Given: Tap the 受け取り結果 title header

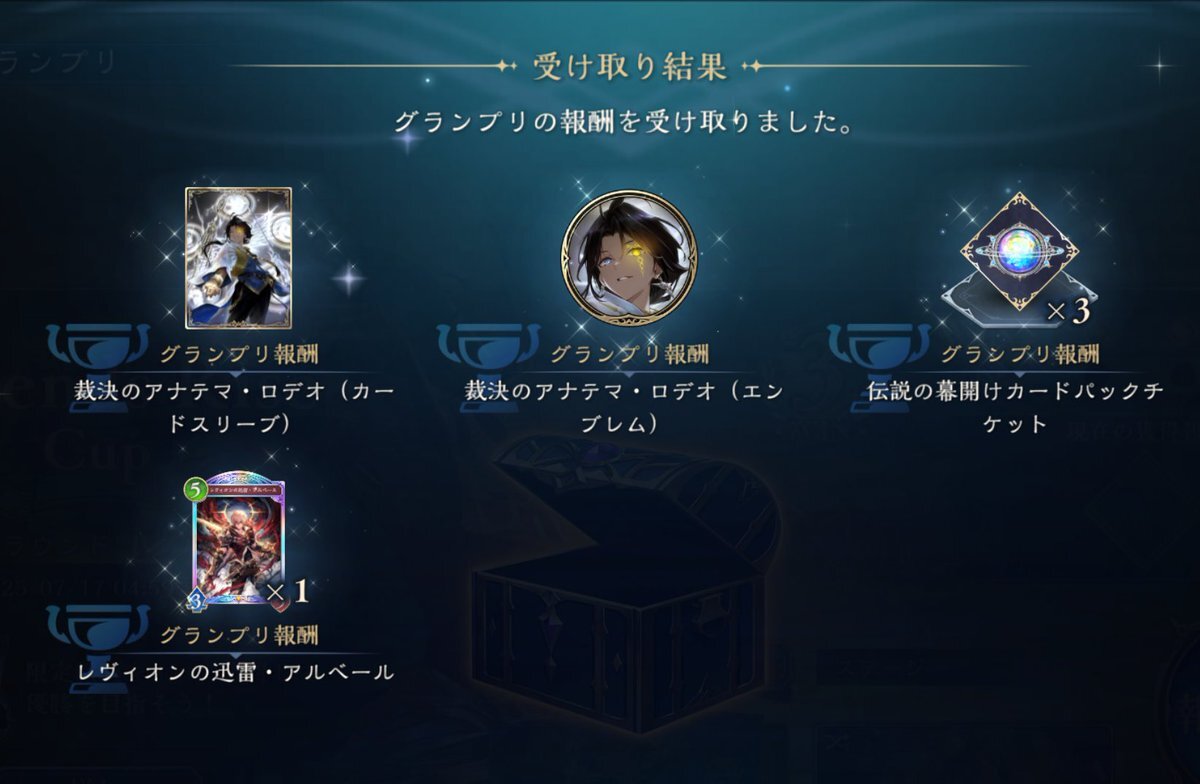Looking at the screenshot, I should pyautogui.click(x=629, y=68).
